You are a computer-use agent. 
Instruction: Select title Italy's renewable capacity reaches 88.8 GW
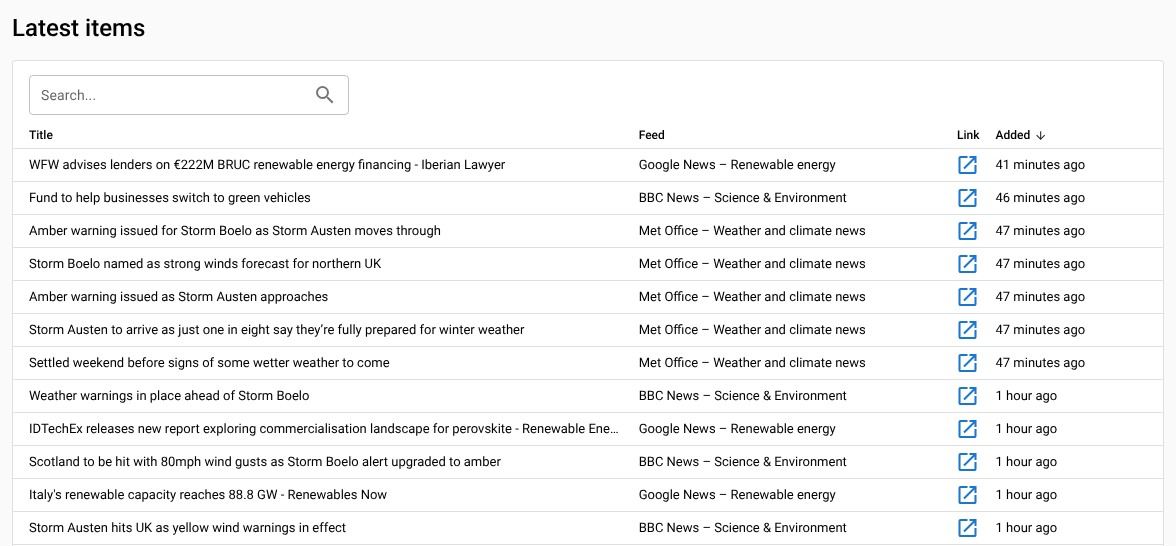coord(208,495)
